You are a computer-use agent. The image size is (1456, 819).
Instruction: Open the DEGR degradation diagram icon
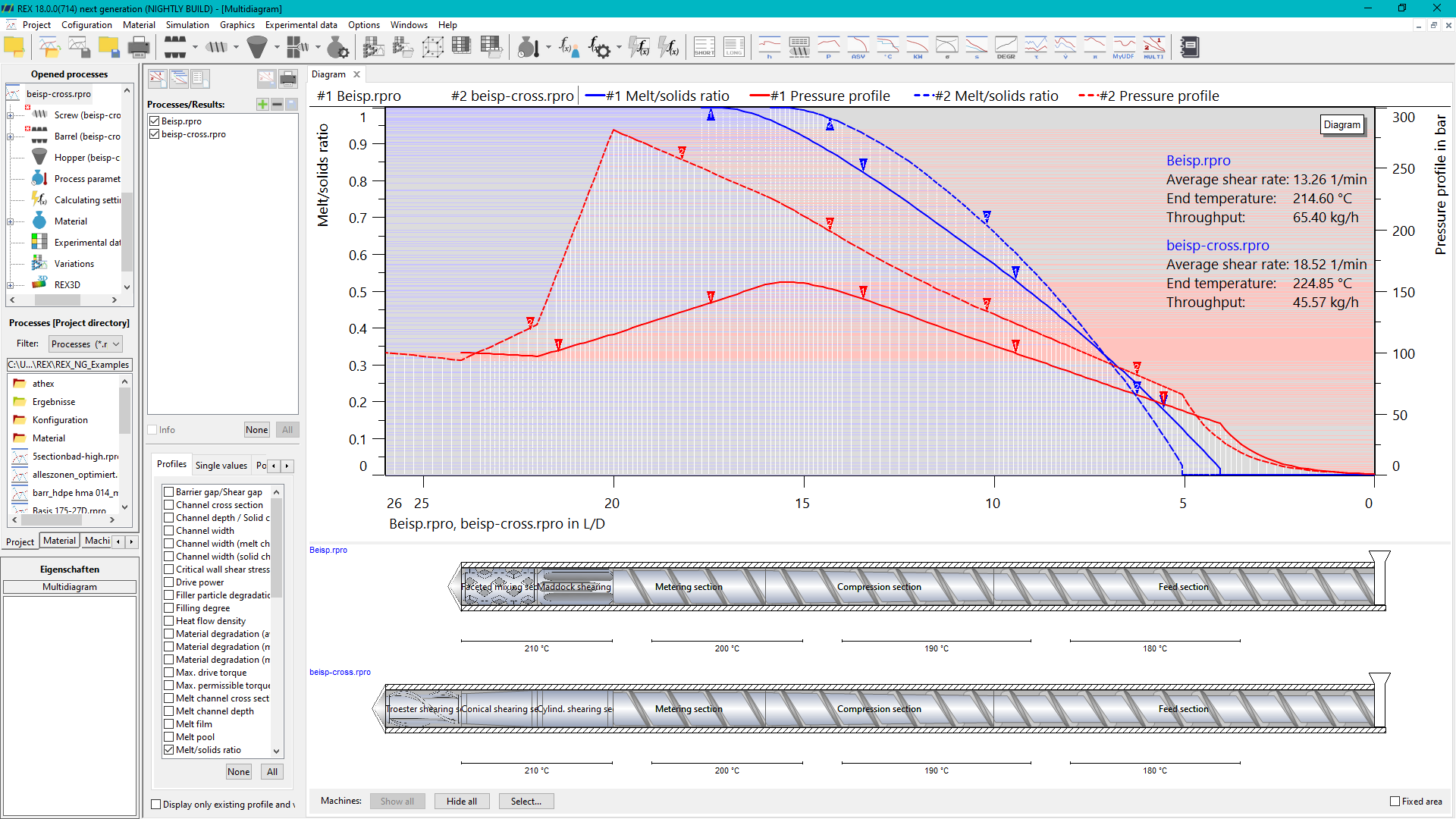tap(1006, 47)
